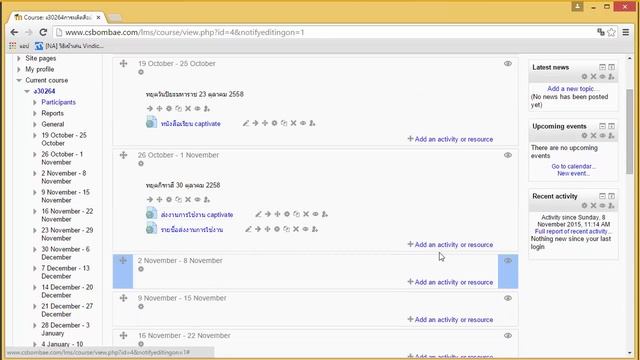Hide the 19 October - 25 October section
Viewport: 640px width, 360px height.
[508, 64]
